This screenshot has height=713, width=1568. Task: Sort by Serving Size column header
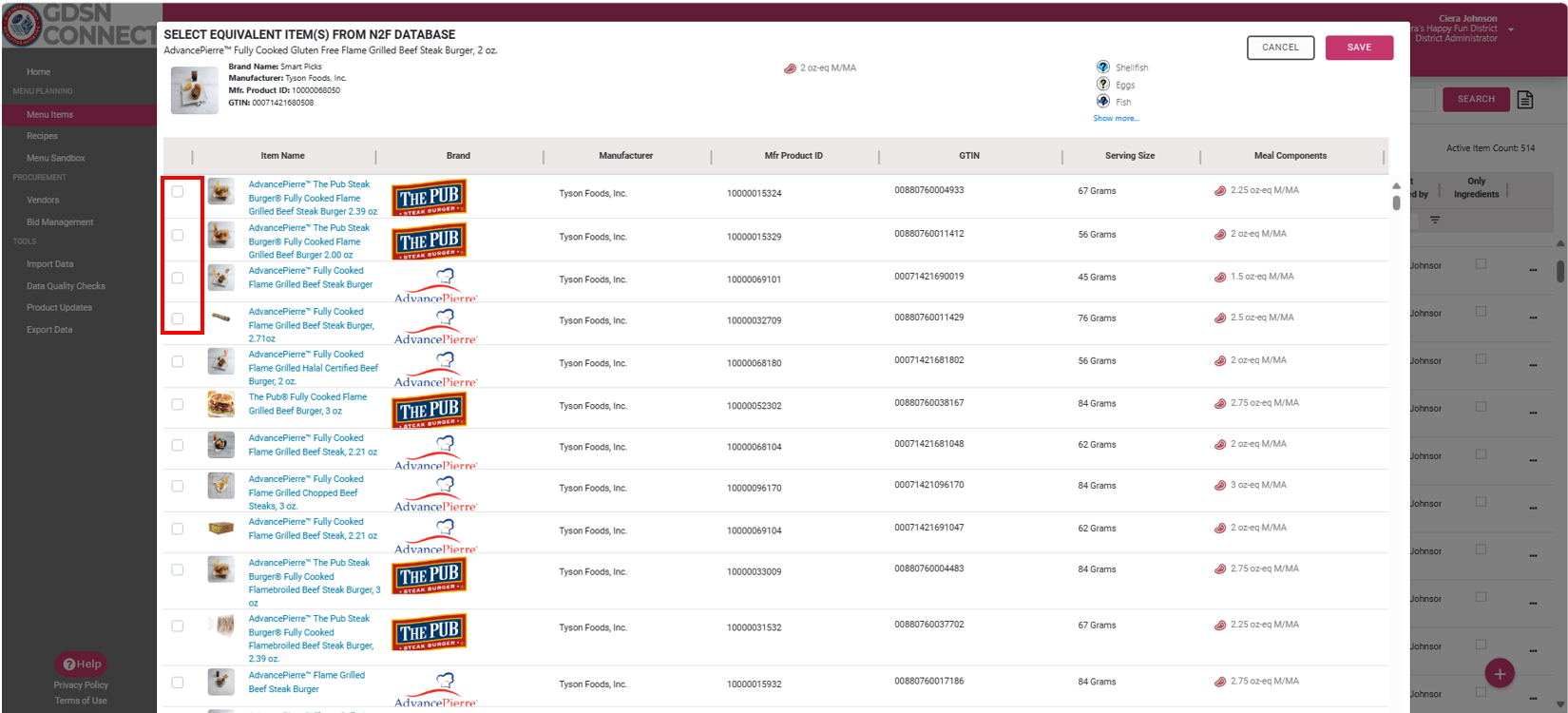[1130, 156]
